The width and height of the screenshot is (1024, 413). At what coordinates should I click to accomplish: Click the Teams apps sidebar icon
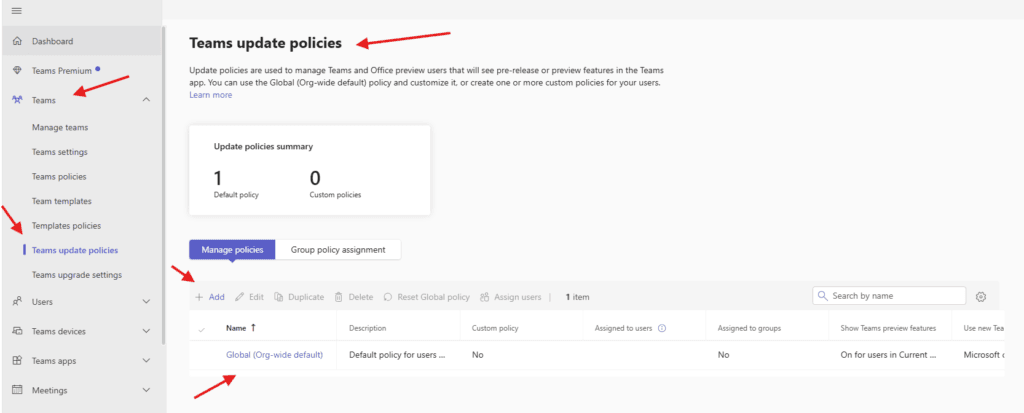click(x=16, y=361)
